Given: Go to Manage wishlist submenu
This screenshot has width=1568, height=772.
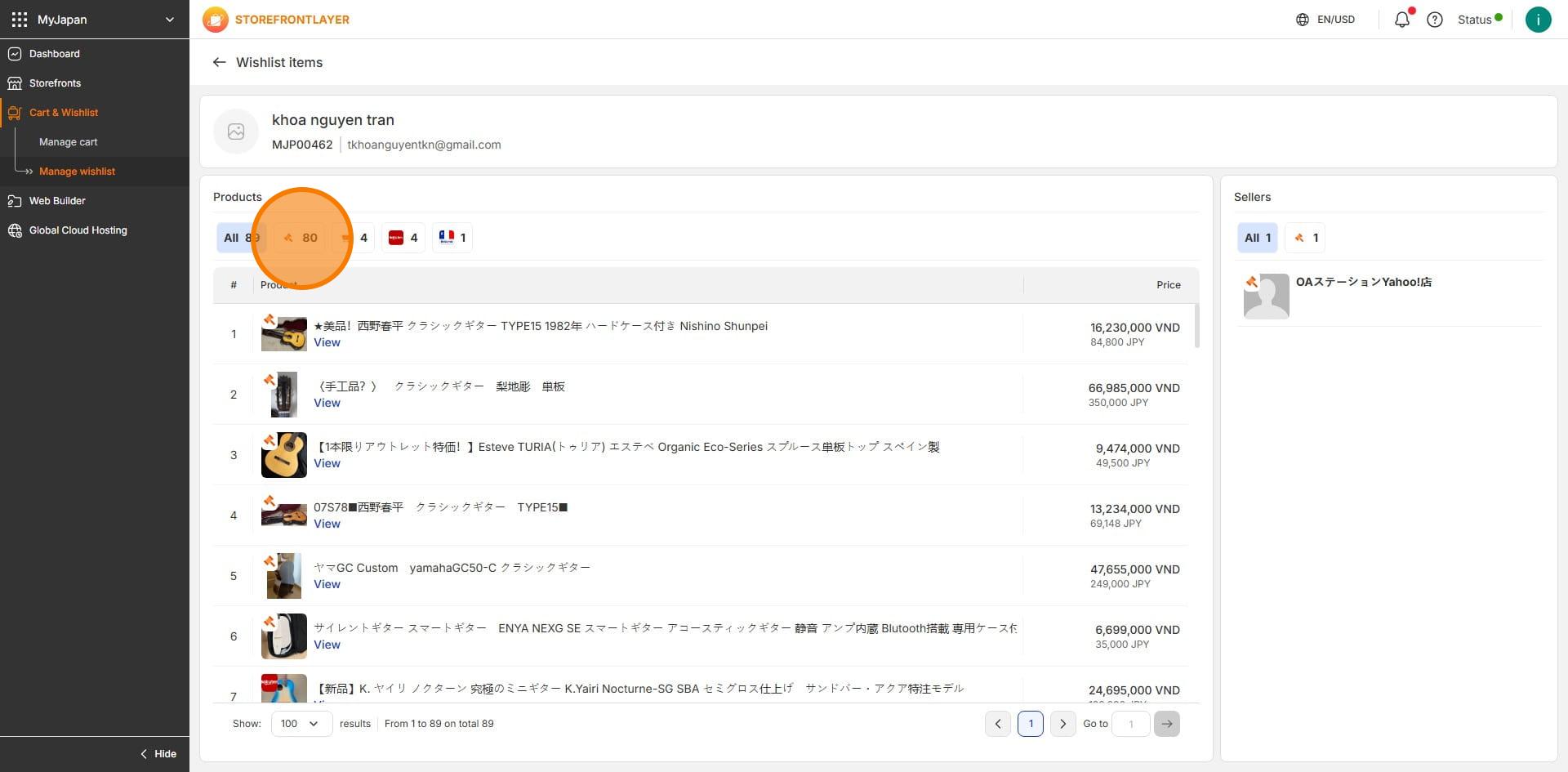Looking at the screenshot, I should [77, 172].
